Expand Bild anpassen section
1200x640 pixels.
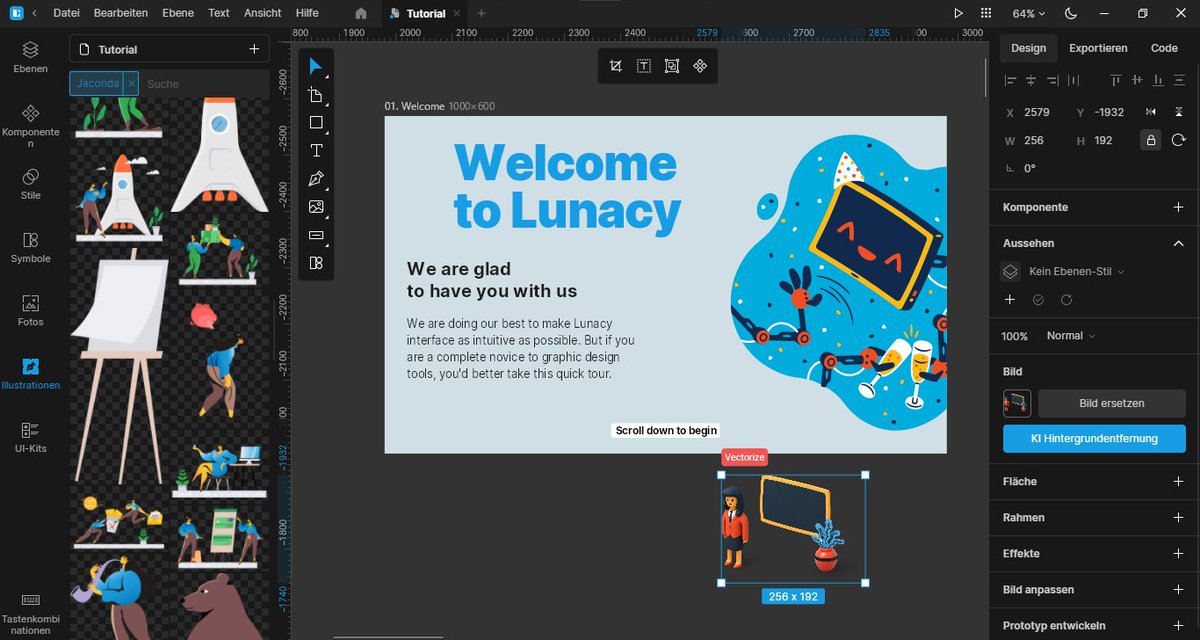point(1178,589)
